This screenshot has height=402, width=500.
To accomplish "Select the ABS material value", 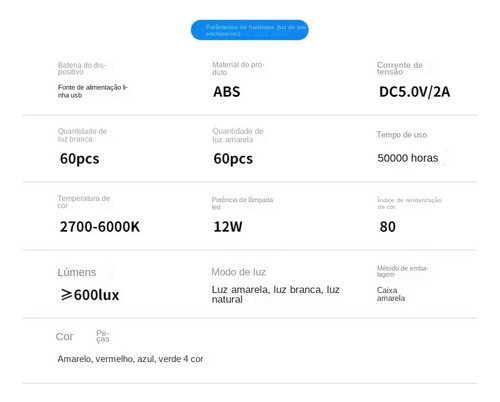I will coord(227,92).
